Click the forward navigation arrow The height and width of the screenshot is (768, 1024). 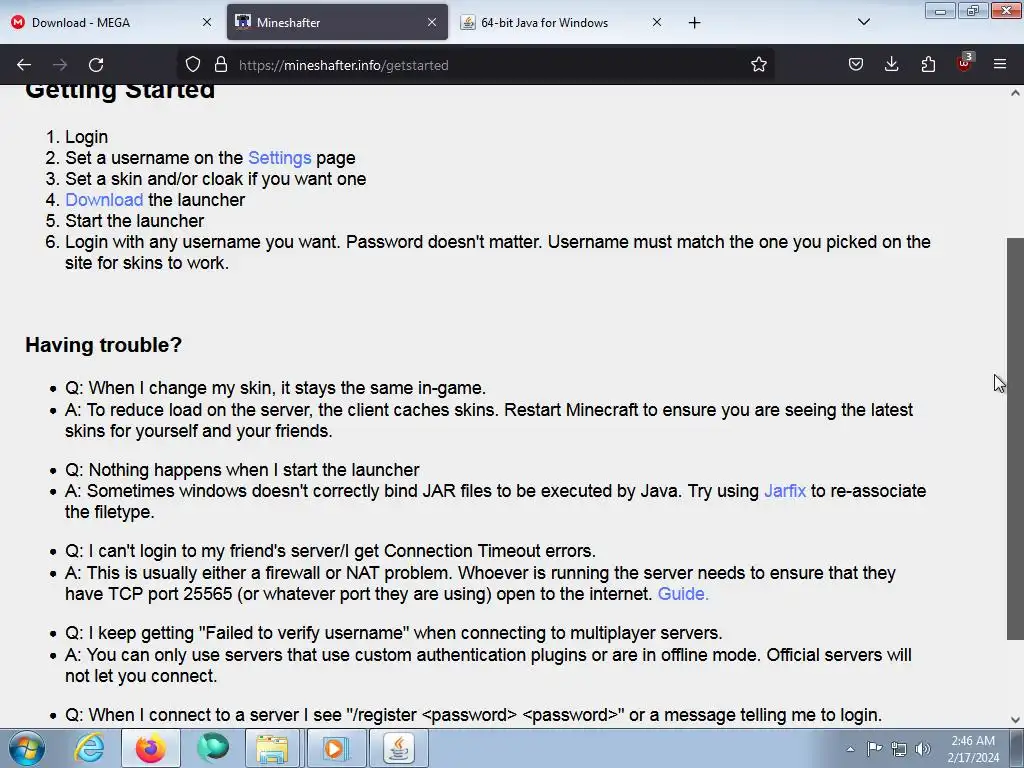coord(60,65)
